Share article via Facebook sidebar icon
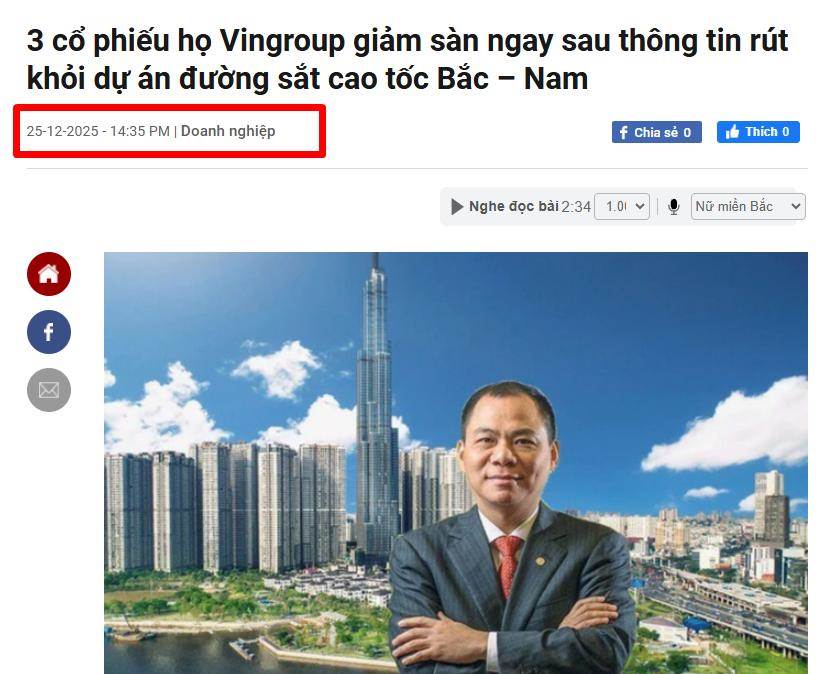Viewport: 828px width, 674px height. pyautogui.click(x=49, y=332)
